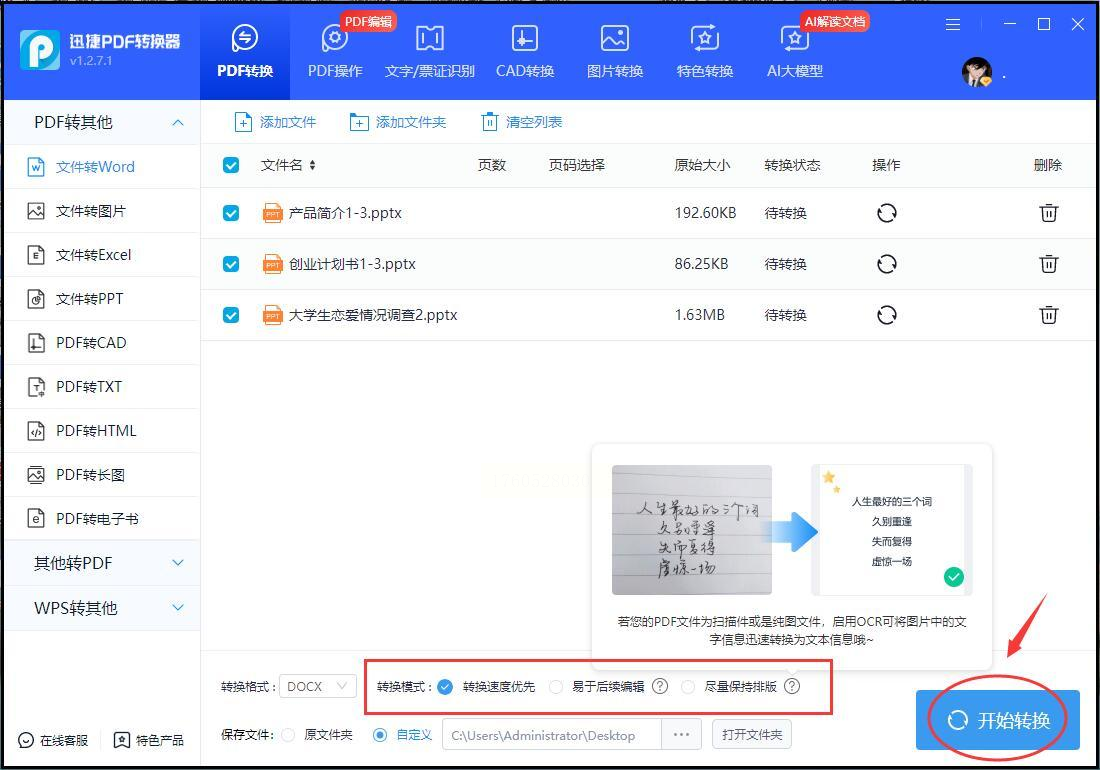1100x770 pixels.
Task: Open the DOCX 转换格式 dropdown
Action: click(x=318, y=686)
